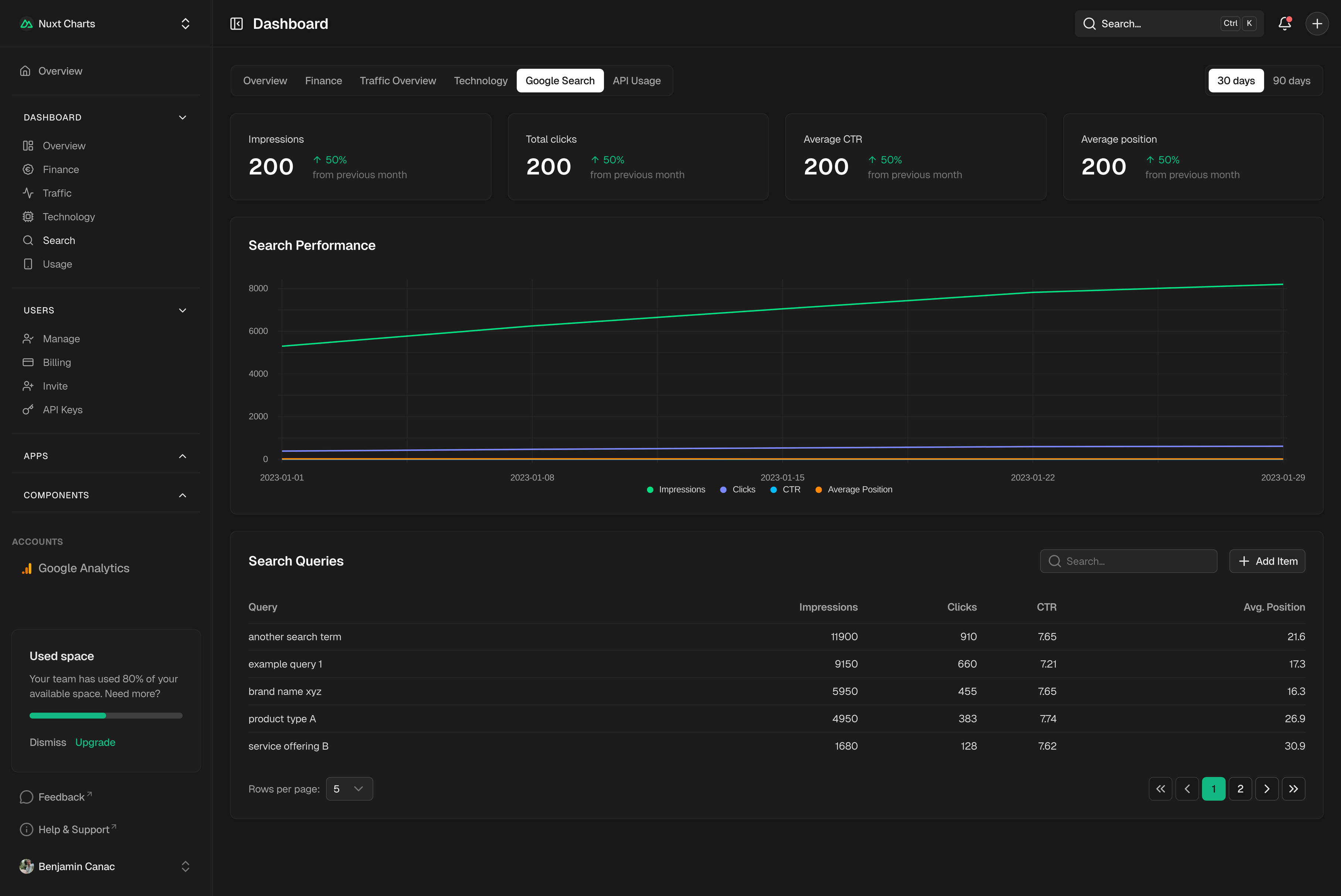Viewport: 1341px width, 896px height.
Task: Open API Keys in the sidebar
Action: [x=62, y=410]
